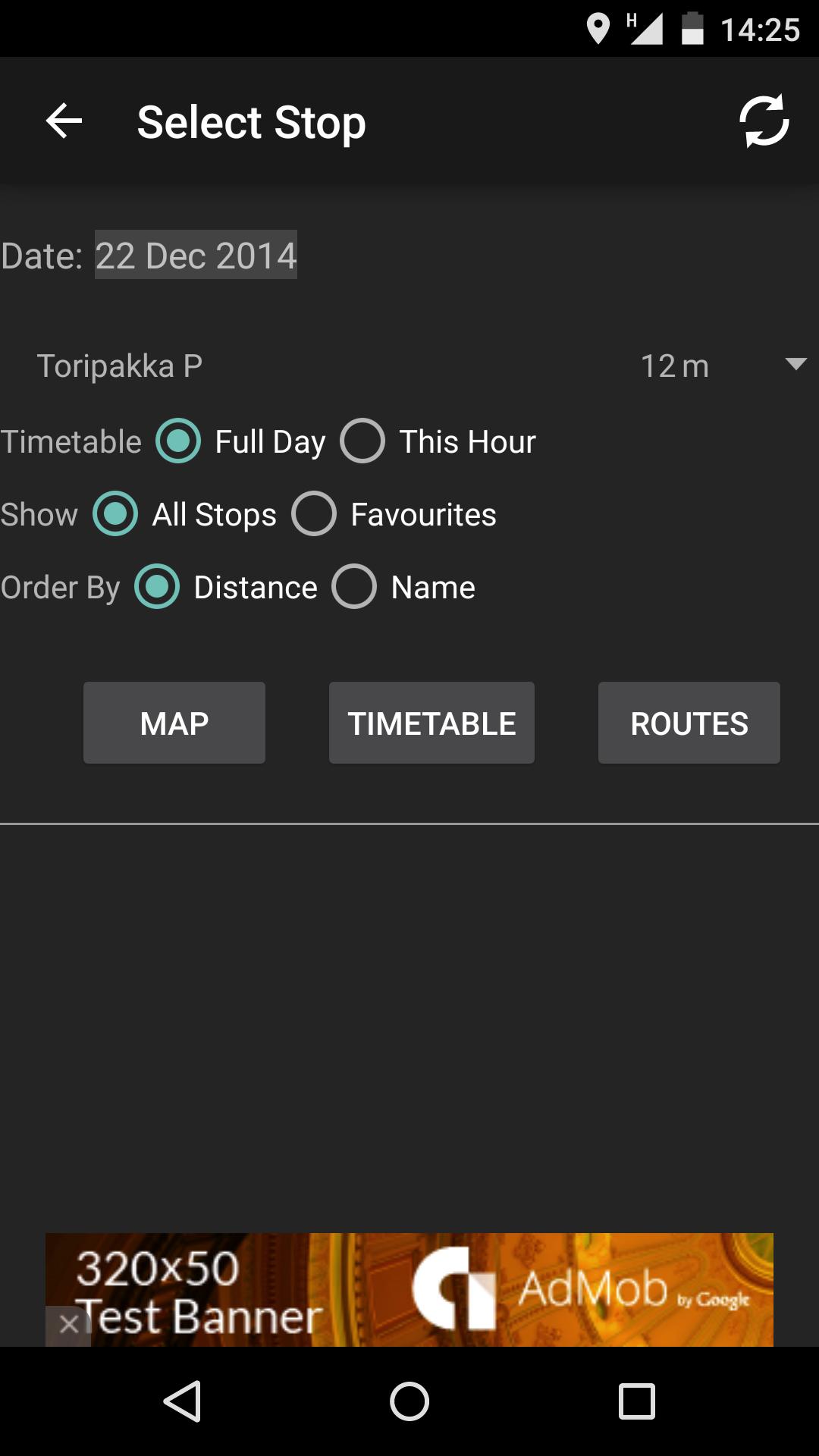The width and height of the screenshot is (819, 1456).
Task: Choose Distance ordering
Action: tap(157, 587)
